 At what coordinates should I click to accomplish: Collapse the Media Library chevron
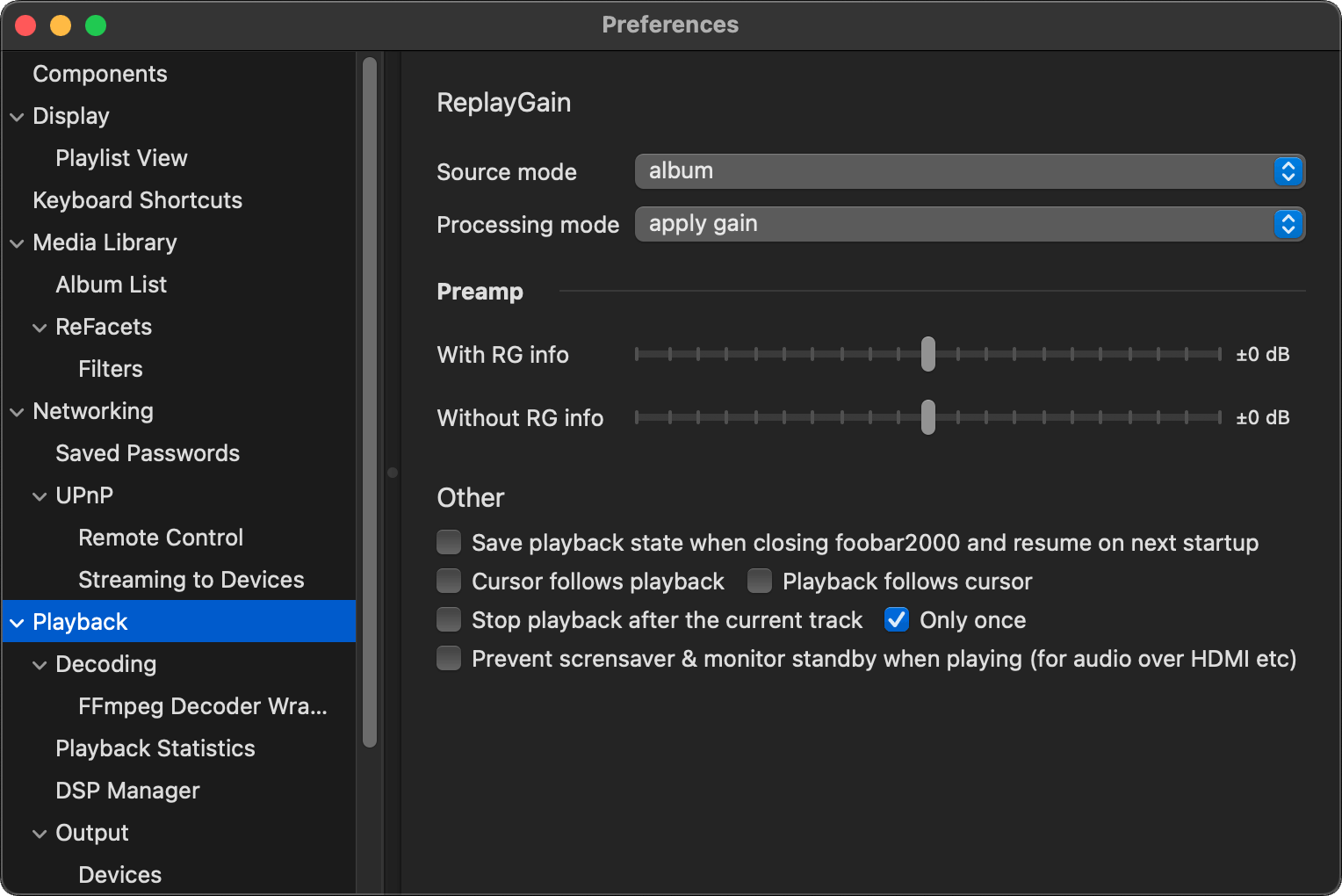(17, 243)
